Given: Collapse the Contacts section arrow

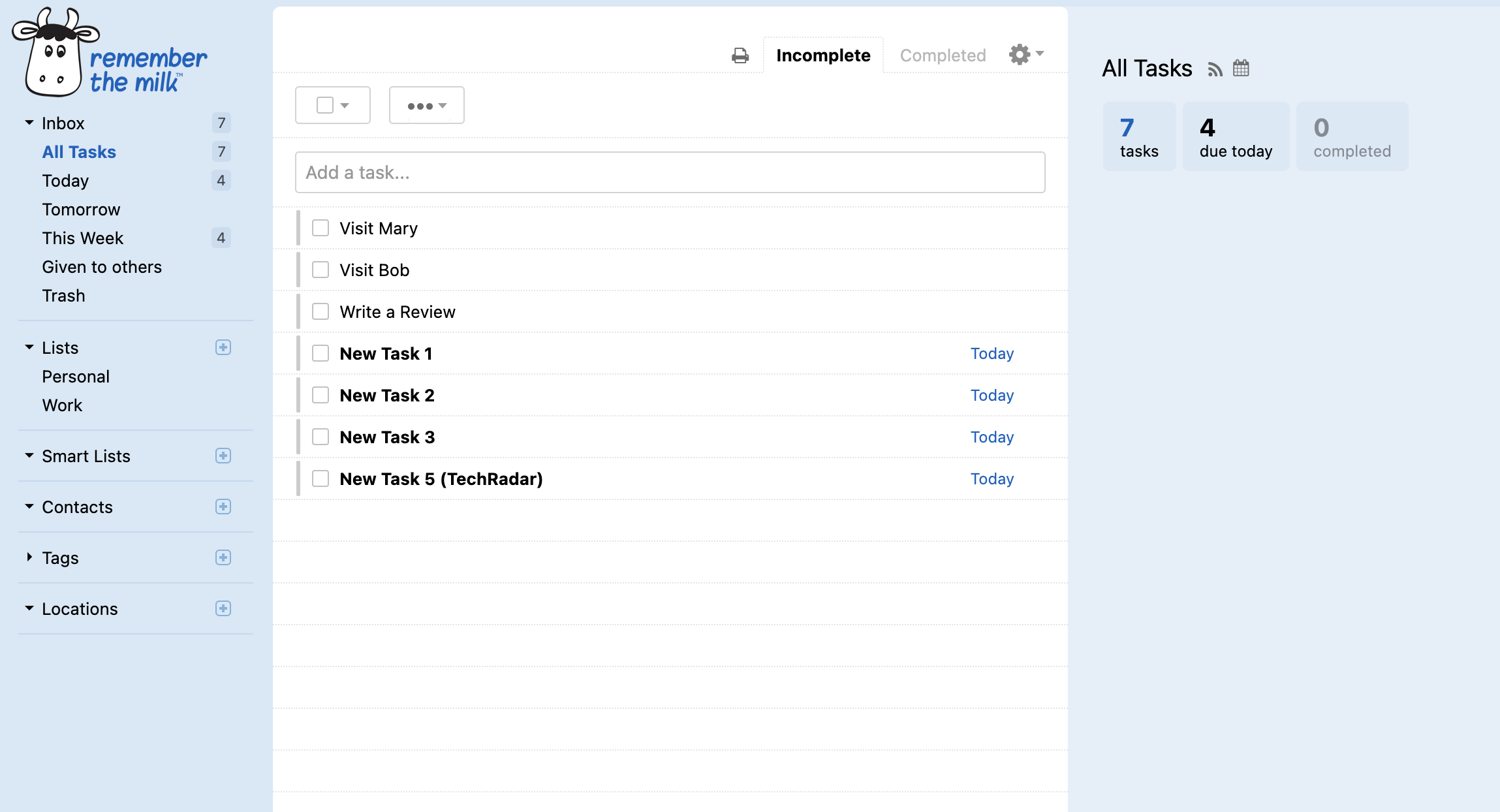Looking at the screenshot, I should tap(29, 507).
